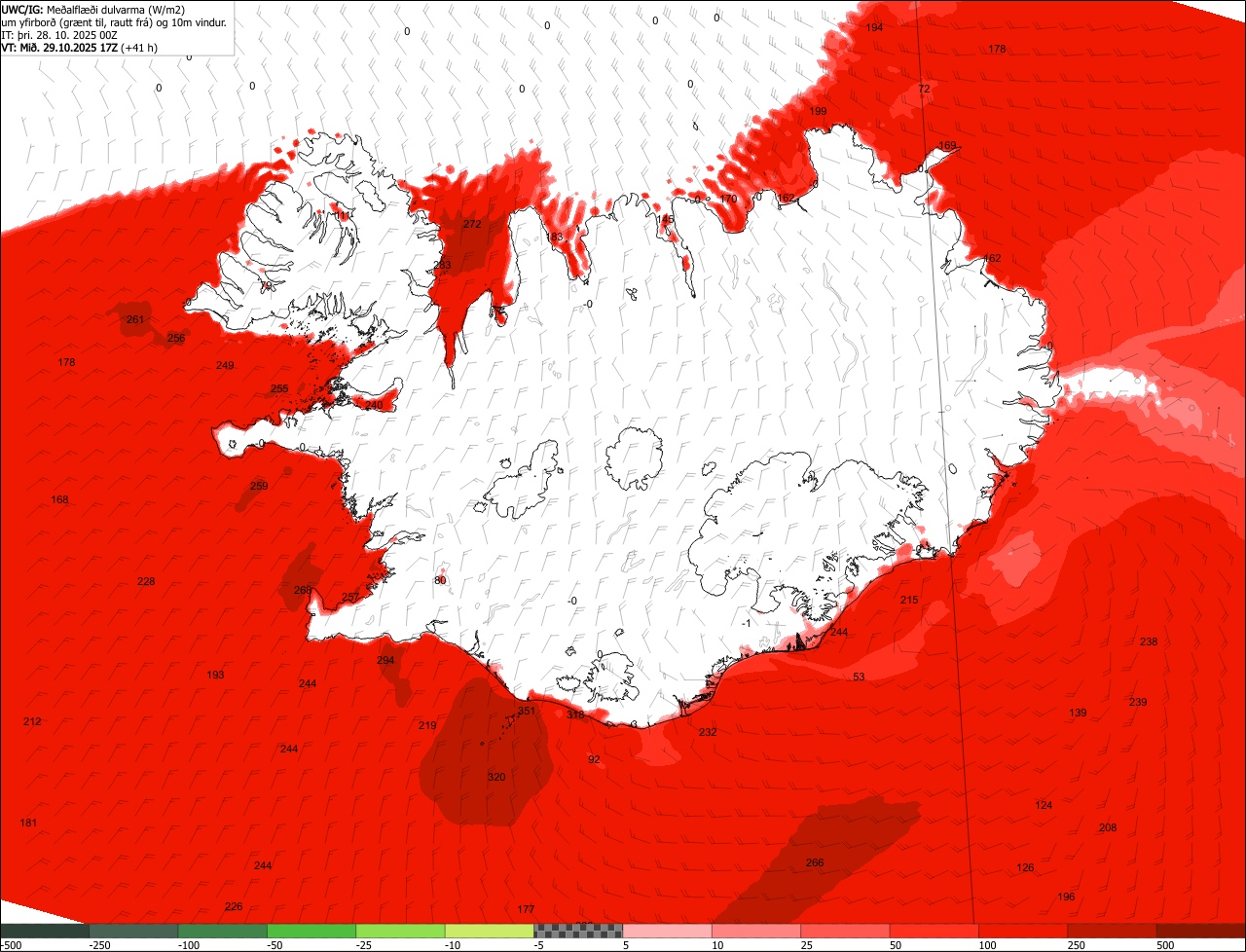Click the light red swatch between 25 and 50

click(845, 931)
